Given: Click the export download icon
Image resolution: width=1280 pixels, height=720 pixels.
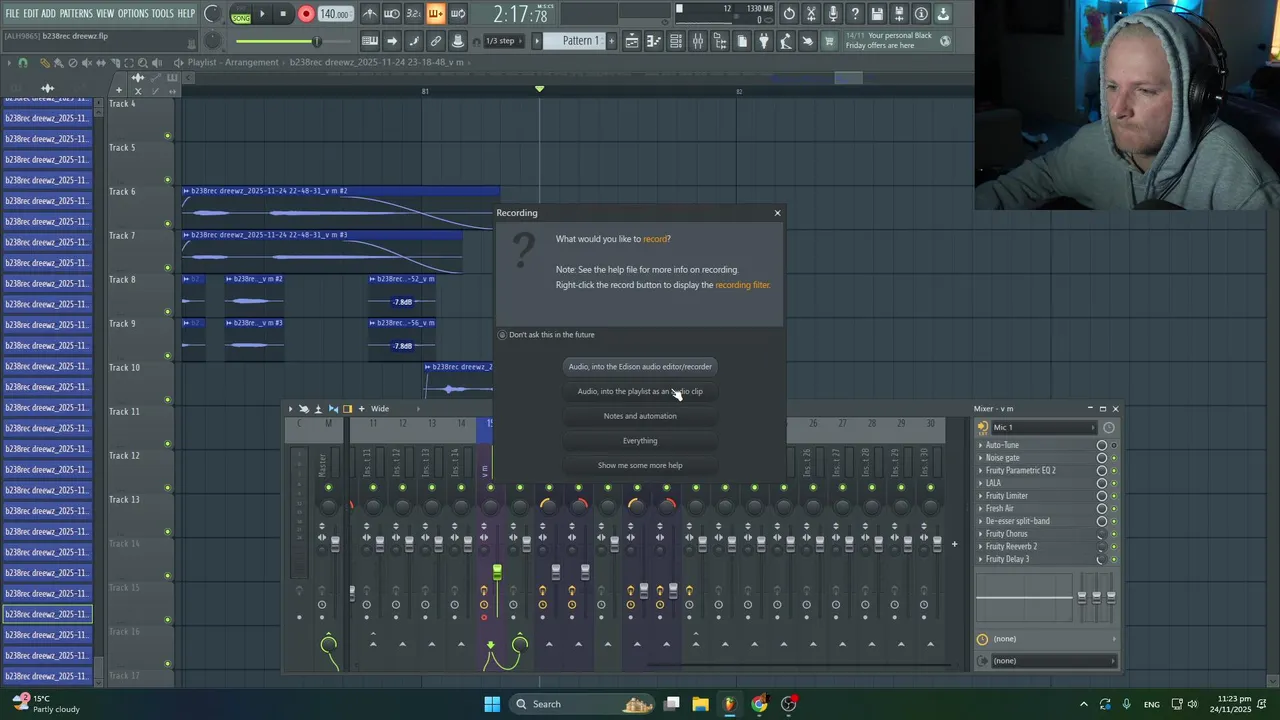Looking at the screenshot, I should pyautogui.click(x=943, y=14).
